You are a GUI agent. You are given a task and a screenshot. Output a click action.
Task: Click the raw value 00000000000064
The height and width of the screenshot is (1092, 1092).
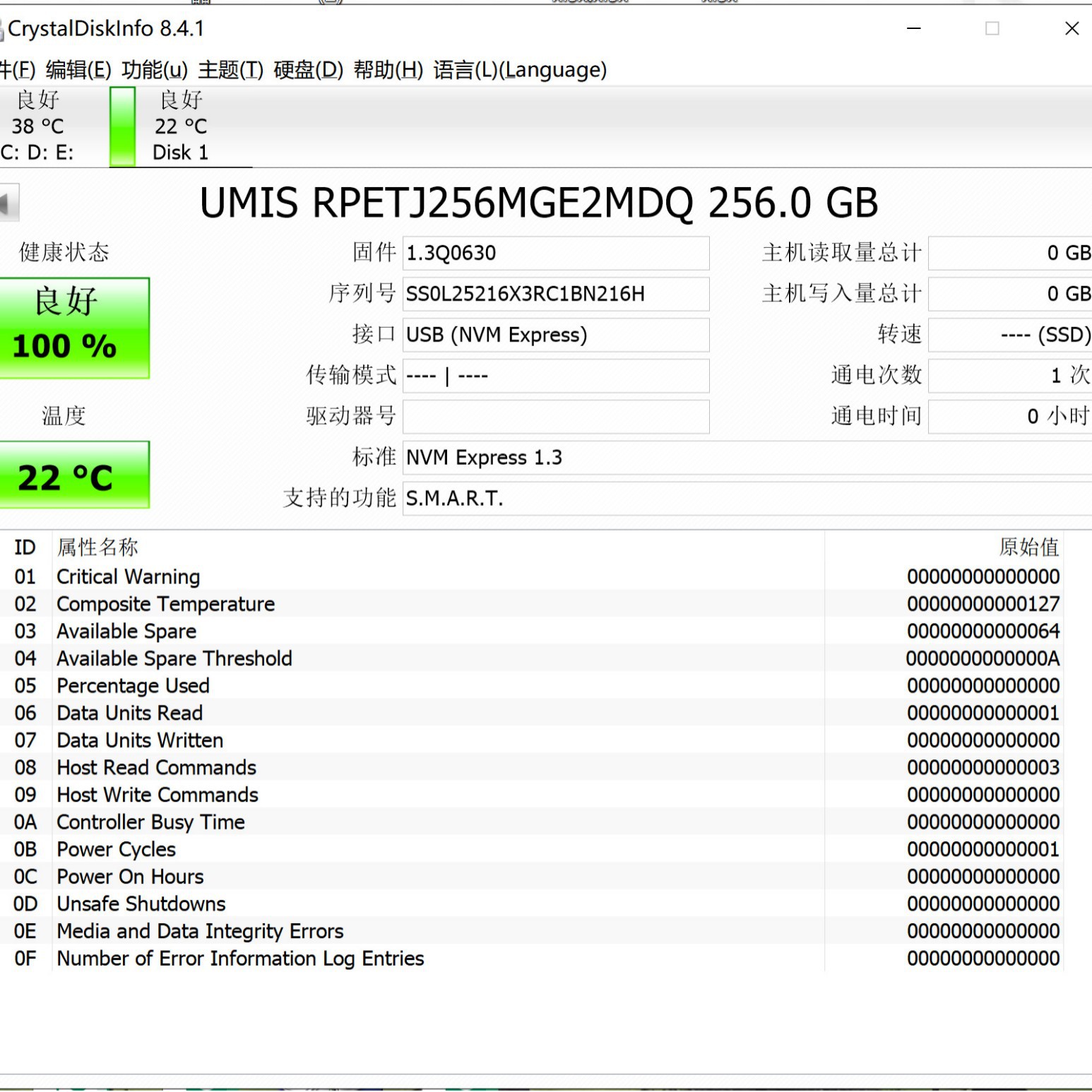coord(983,631)
